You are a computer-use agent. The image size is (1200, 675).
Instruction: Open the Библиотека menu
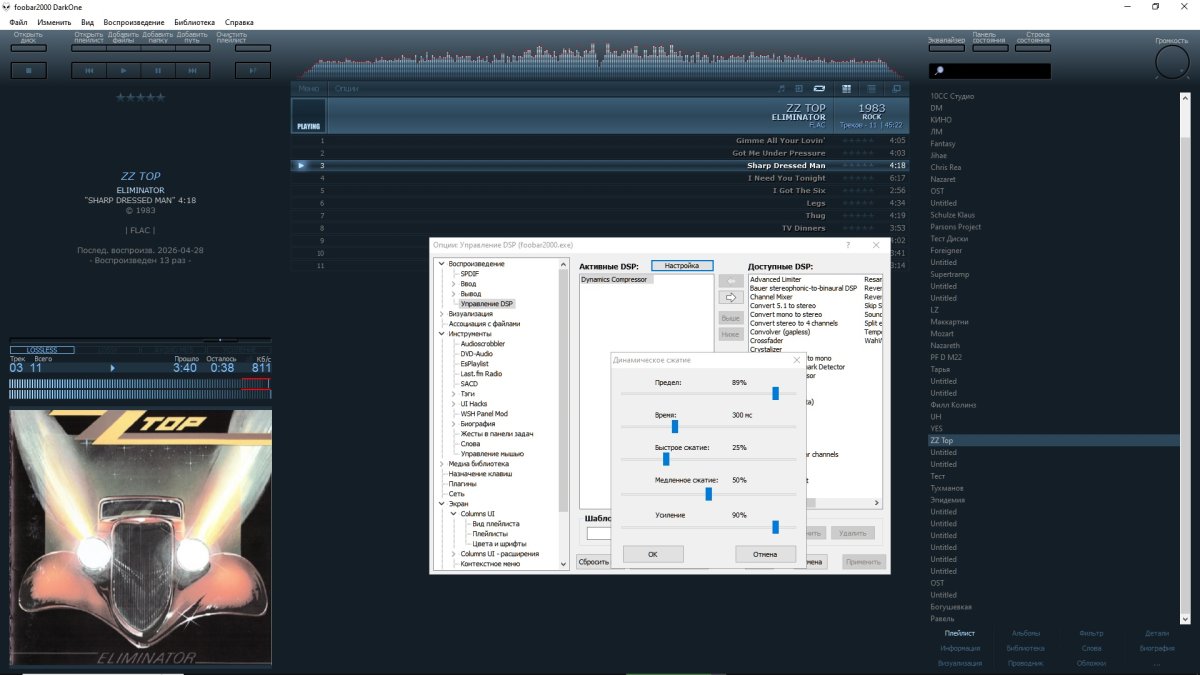coord(193,22)
